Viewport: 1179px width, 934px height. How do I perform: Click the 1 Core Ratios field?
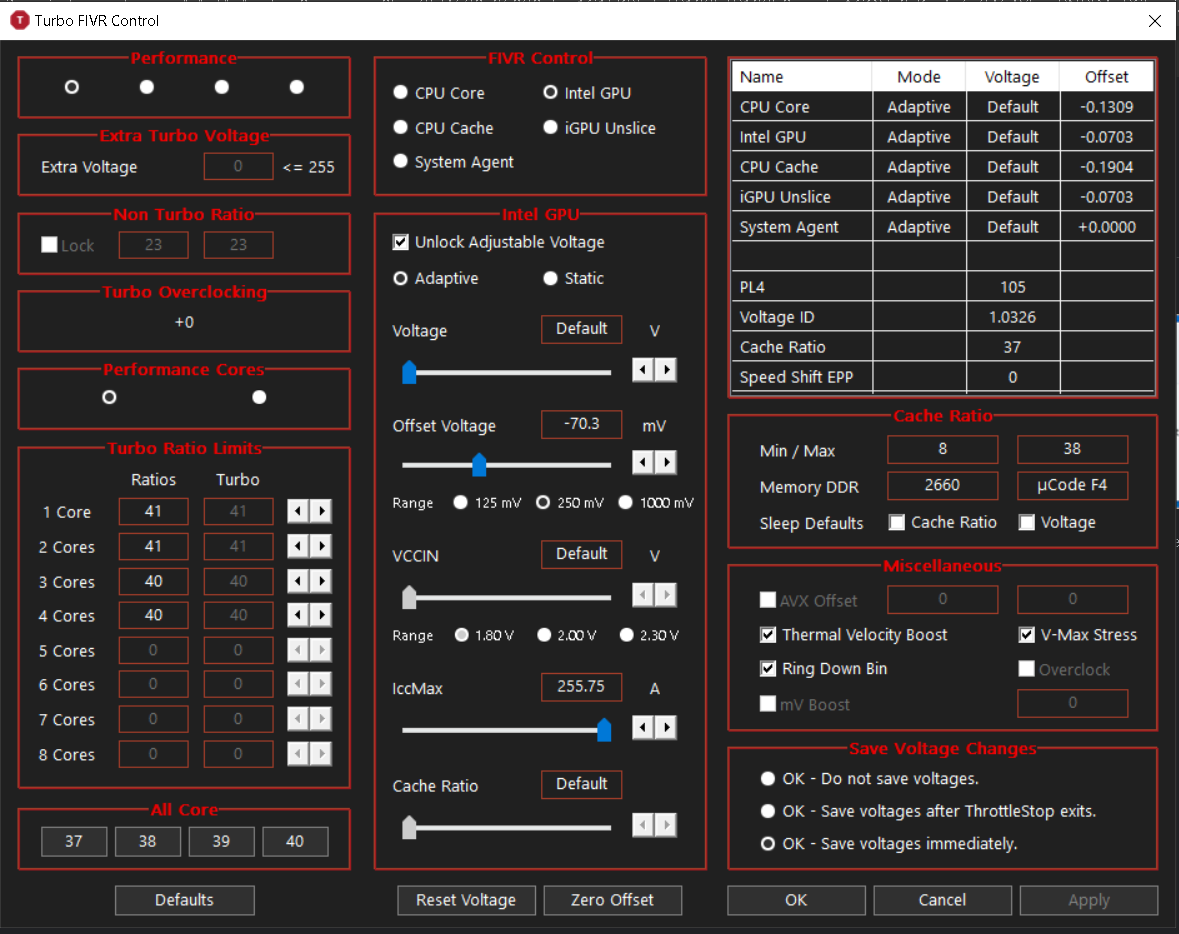153,511
